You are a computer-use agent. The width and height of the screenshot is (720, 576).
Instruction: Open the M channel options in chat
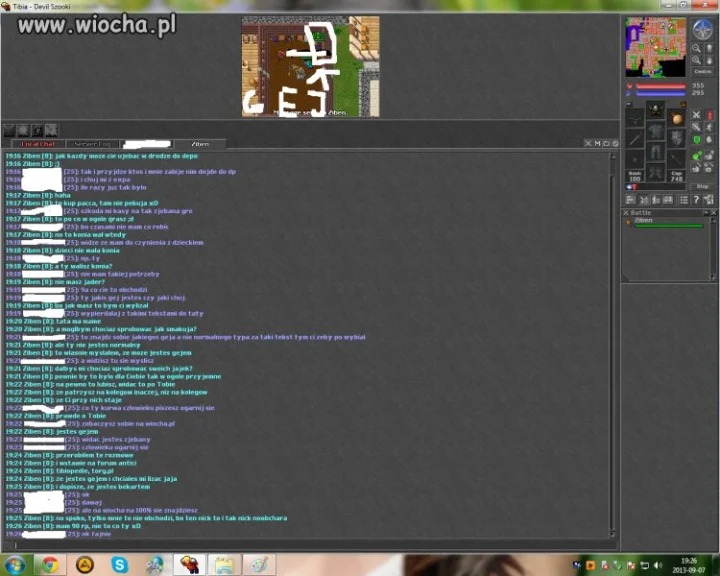[x=597, y=144]
